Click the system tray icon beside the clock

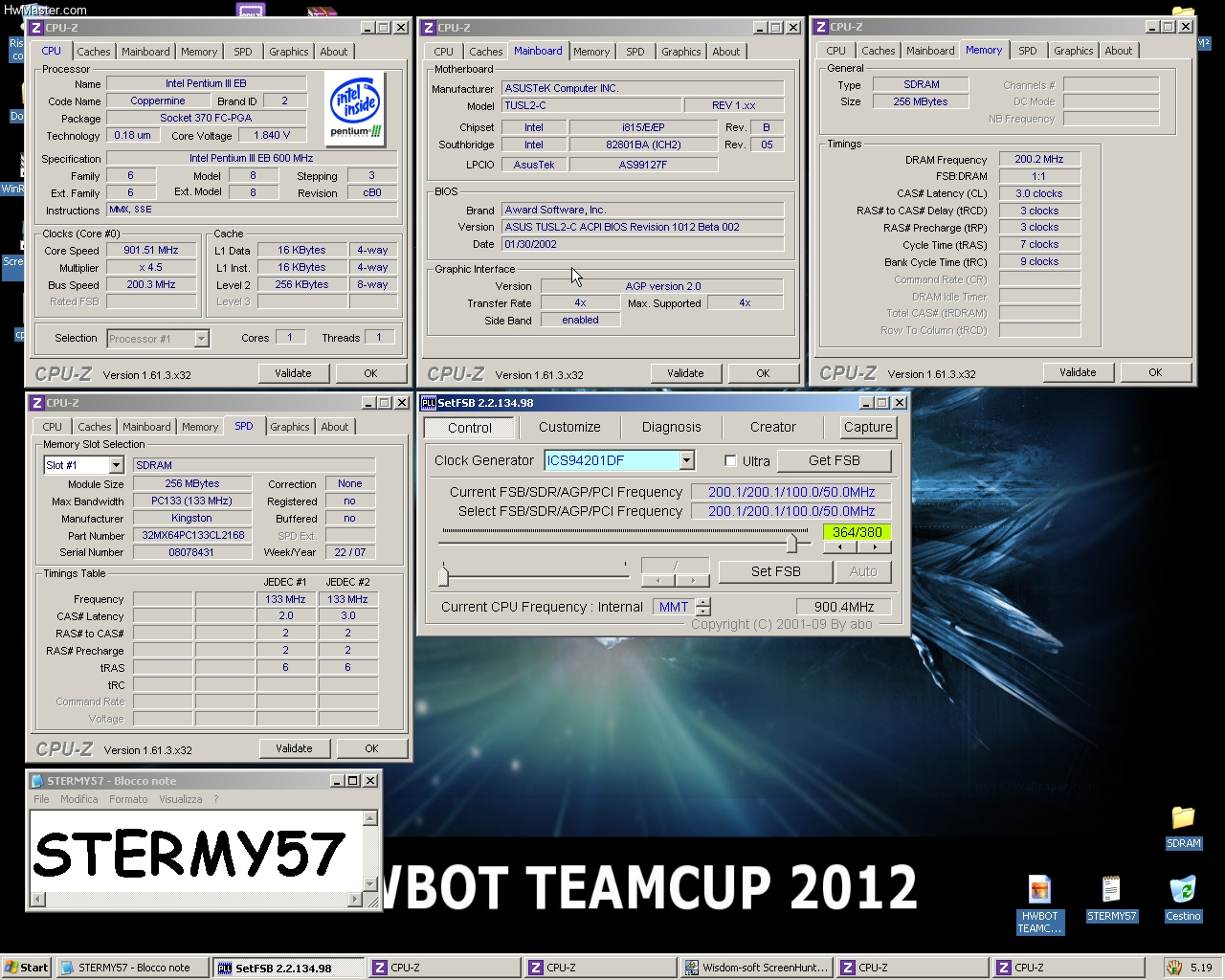tap(1173, 968)
